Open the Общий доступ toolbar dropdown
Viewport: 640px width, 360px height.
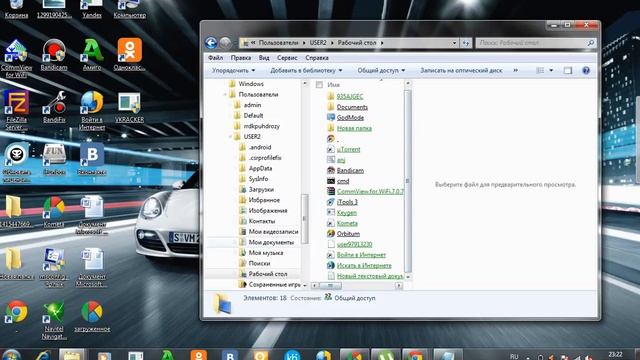[x=381, y=71]
